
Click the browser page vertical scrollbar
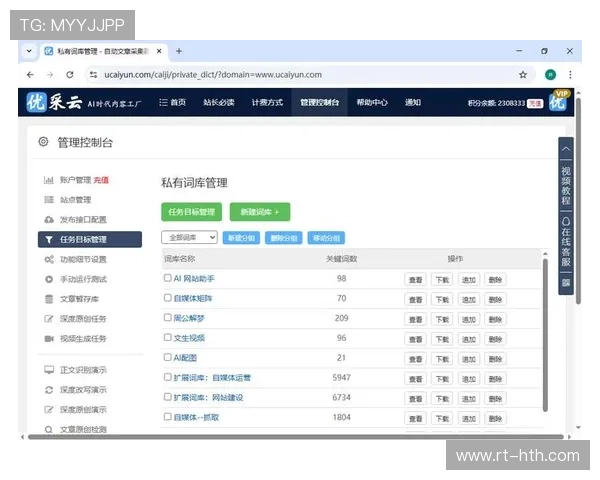tap(578, 201)
